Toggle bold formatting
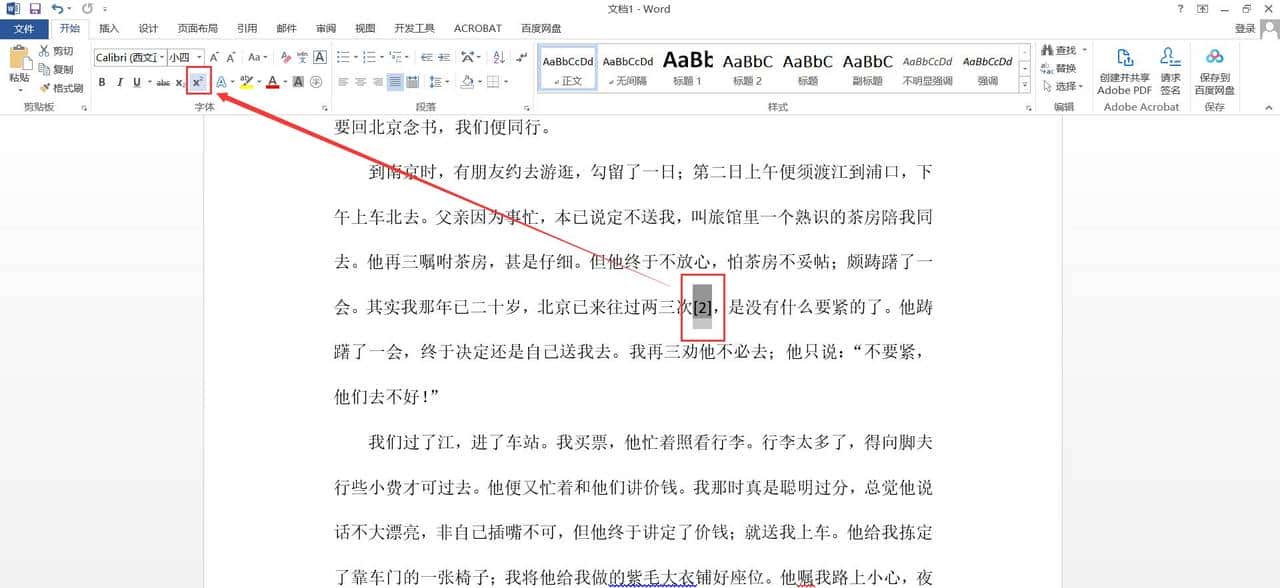 [x=101, y=82]
